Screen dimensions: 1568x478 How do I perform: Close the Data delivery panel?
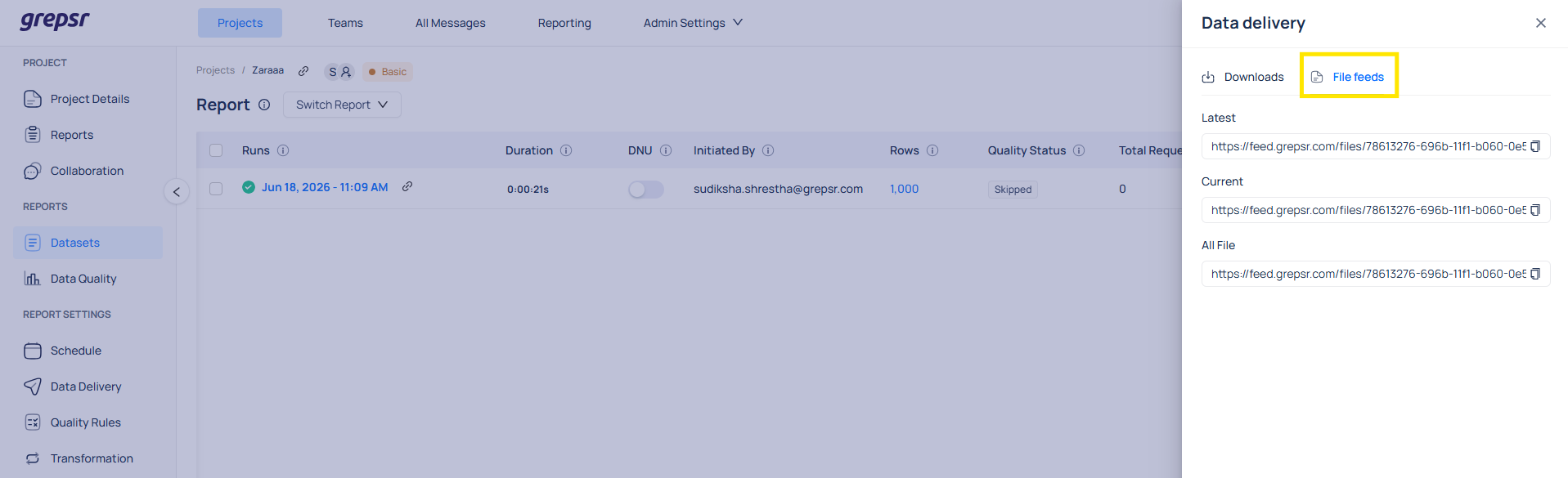coord(1540,23)
